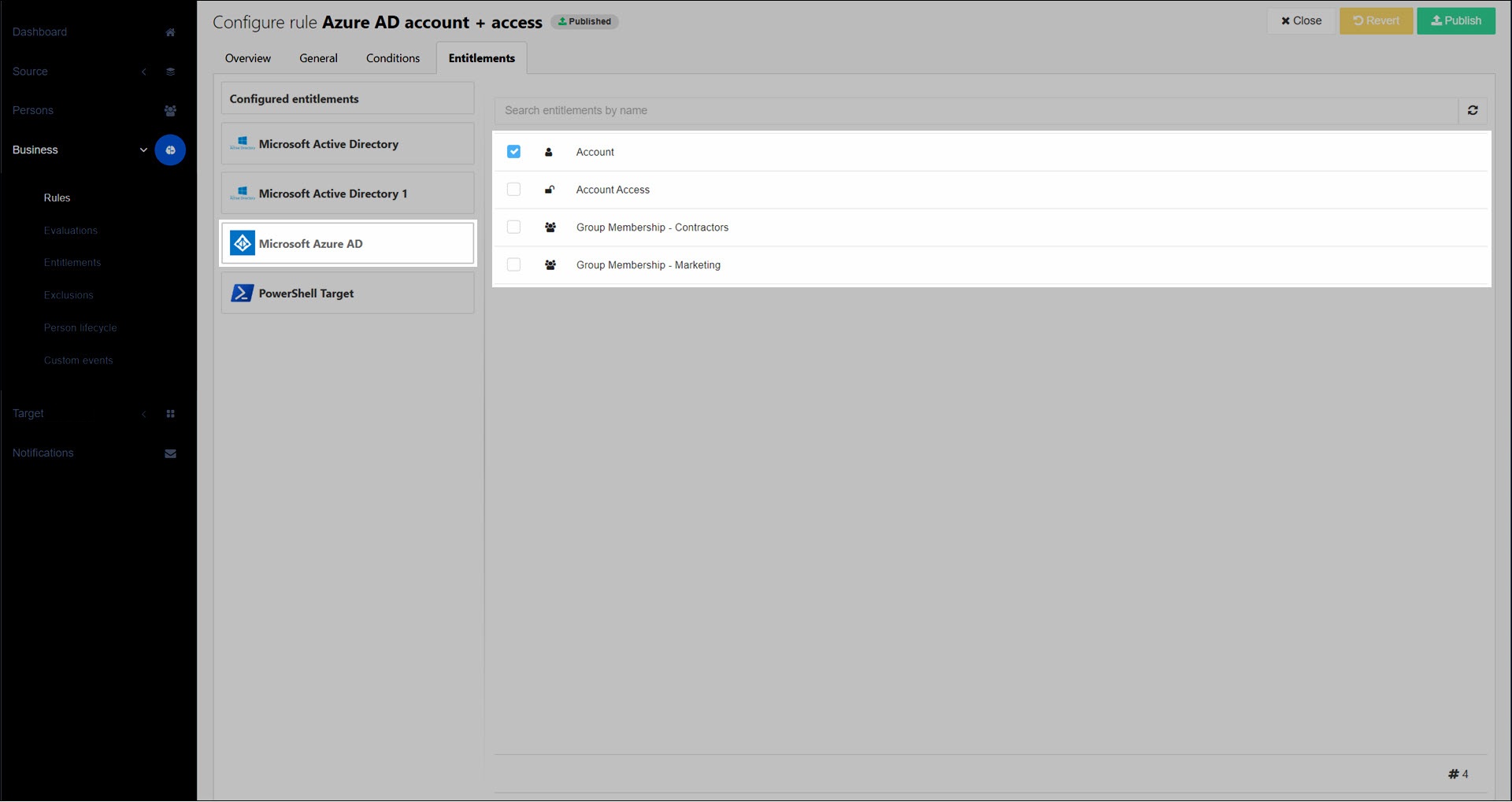This screenshot has height=802, width=1512.
Task: Click the Microsoft Active Directory Windows logo icon
Action: [x=242, y=143]
